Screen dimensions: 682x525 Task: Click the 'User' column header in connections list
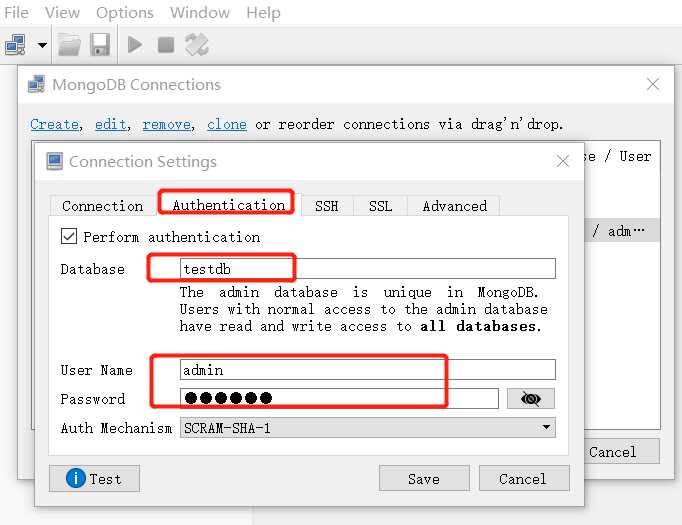[x=635, y=156]
